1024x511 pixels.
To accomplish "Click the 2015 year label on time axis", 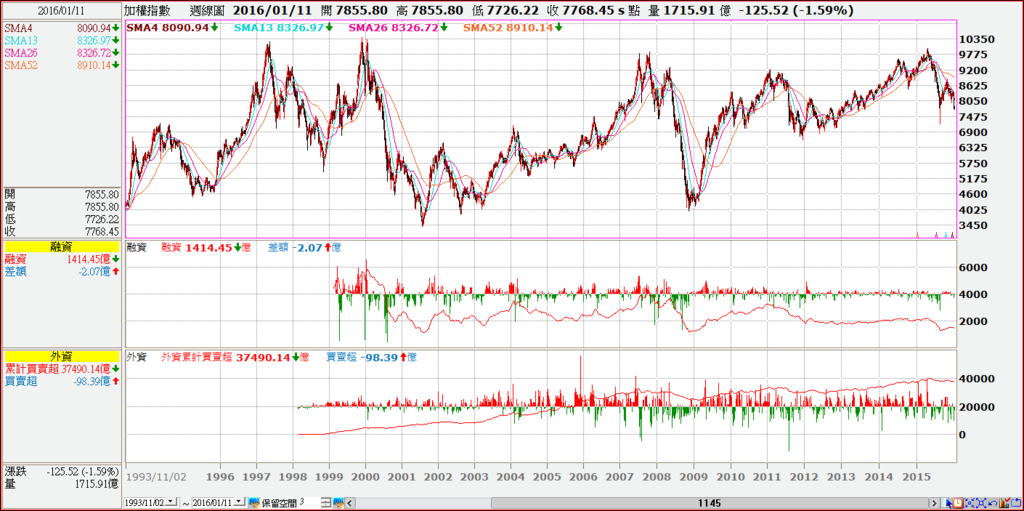I will pyautogui.click(x=914, y=476).
